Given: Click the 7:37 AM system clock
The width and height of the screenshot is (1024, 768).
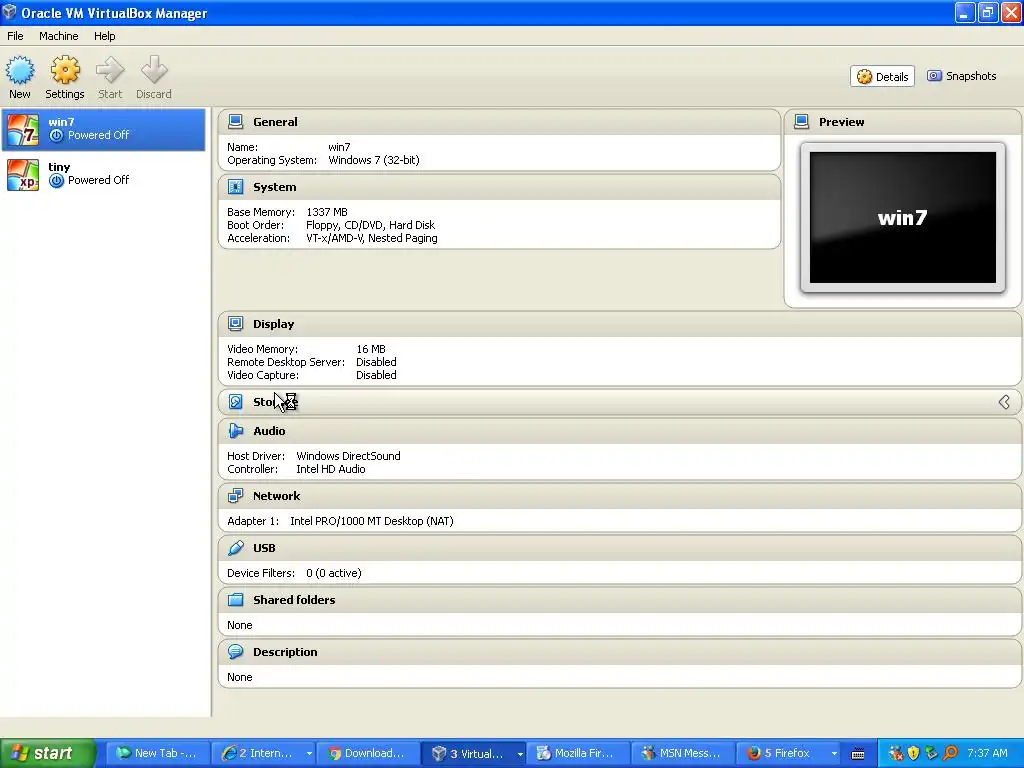Looking at the screenshot, I should click(x=987, y=754).
